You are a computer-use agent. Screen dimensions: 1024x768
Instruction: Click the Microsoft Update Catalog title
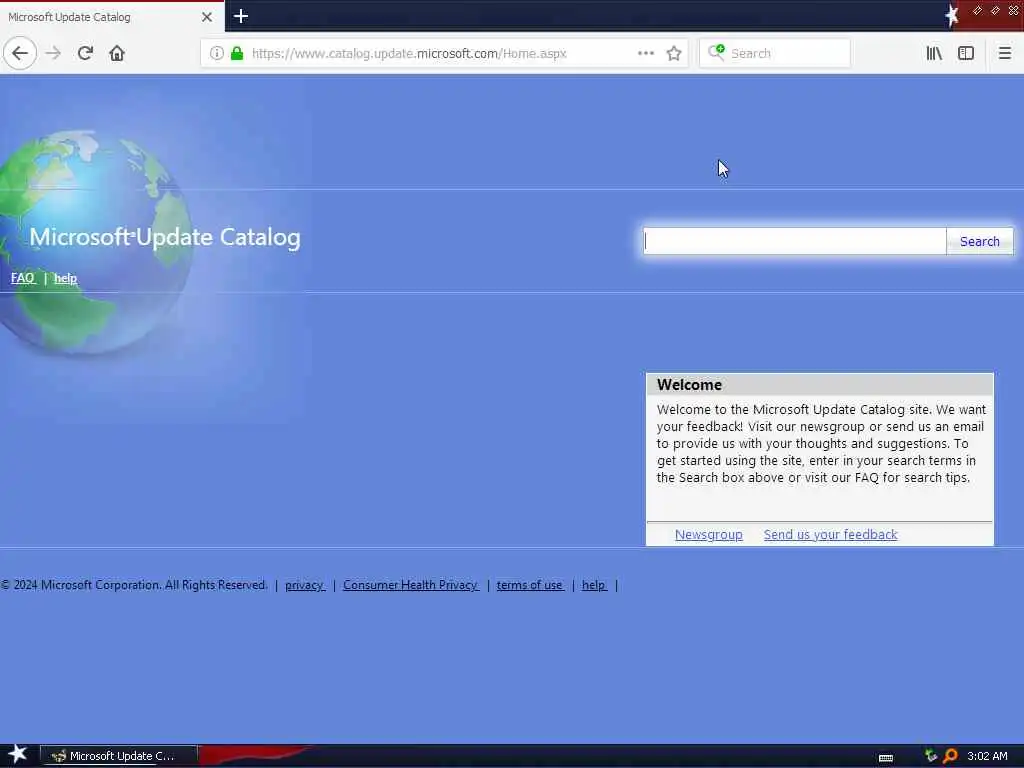click(x=165, y=237)
